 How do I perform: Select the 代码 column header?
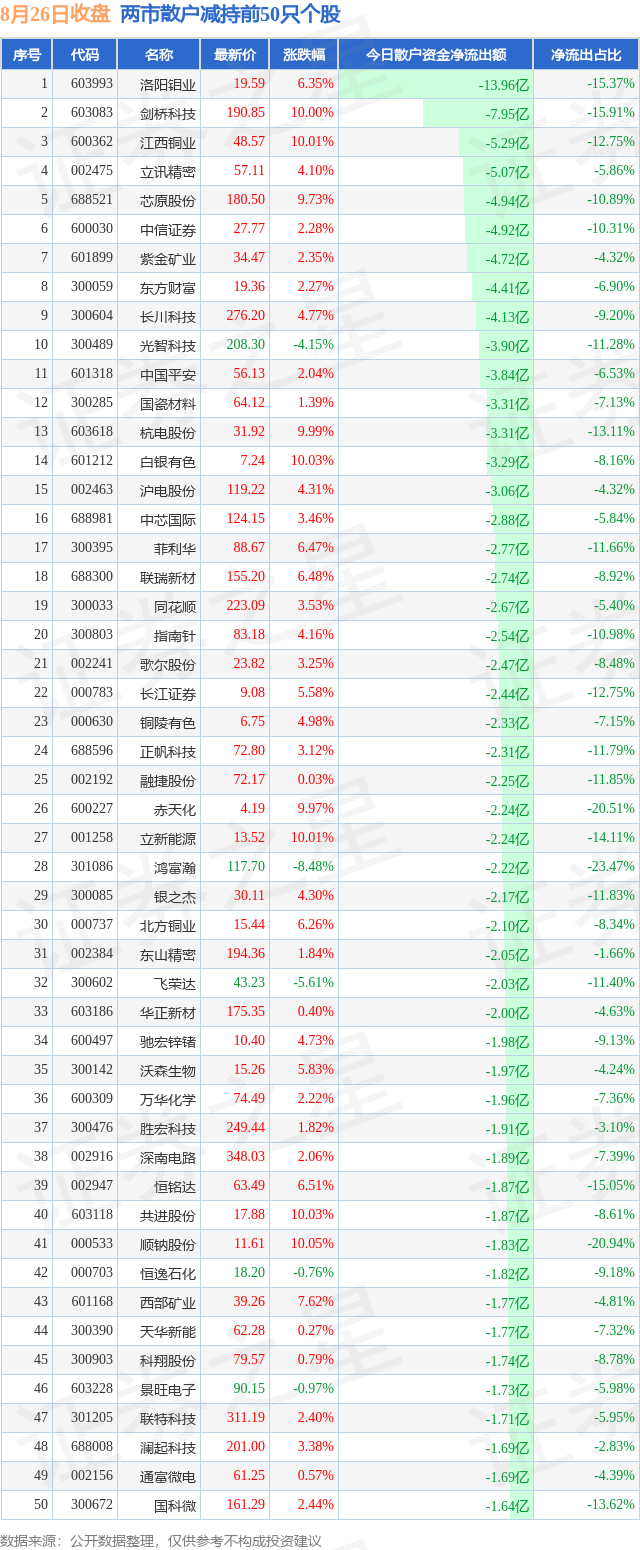pos(86,55)
